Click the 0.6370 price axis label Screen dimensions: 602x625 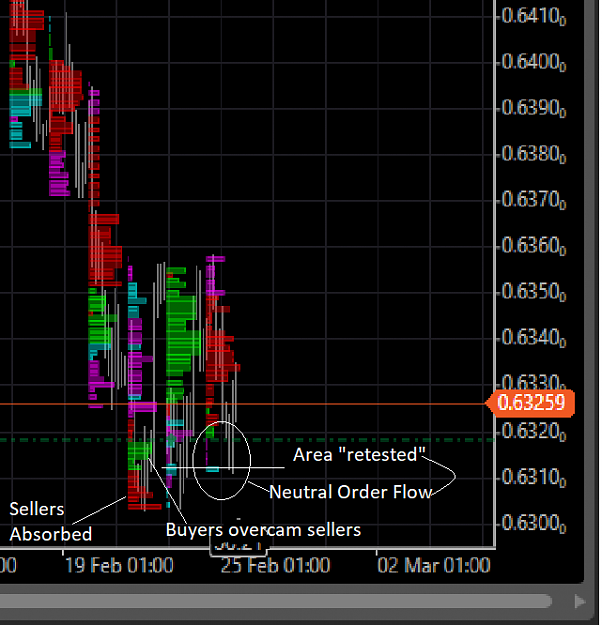tap(533, 200)
